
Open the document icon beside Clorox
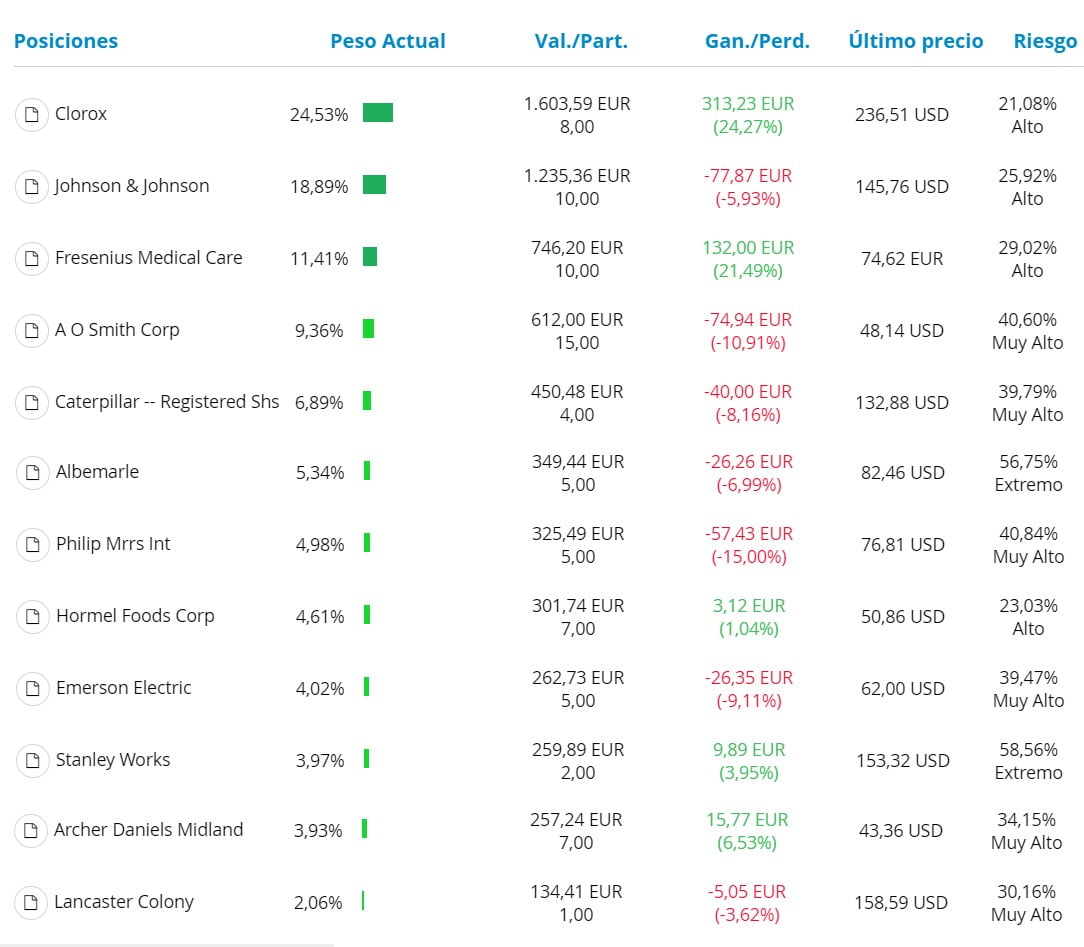click(32, 114)
